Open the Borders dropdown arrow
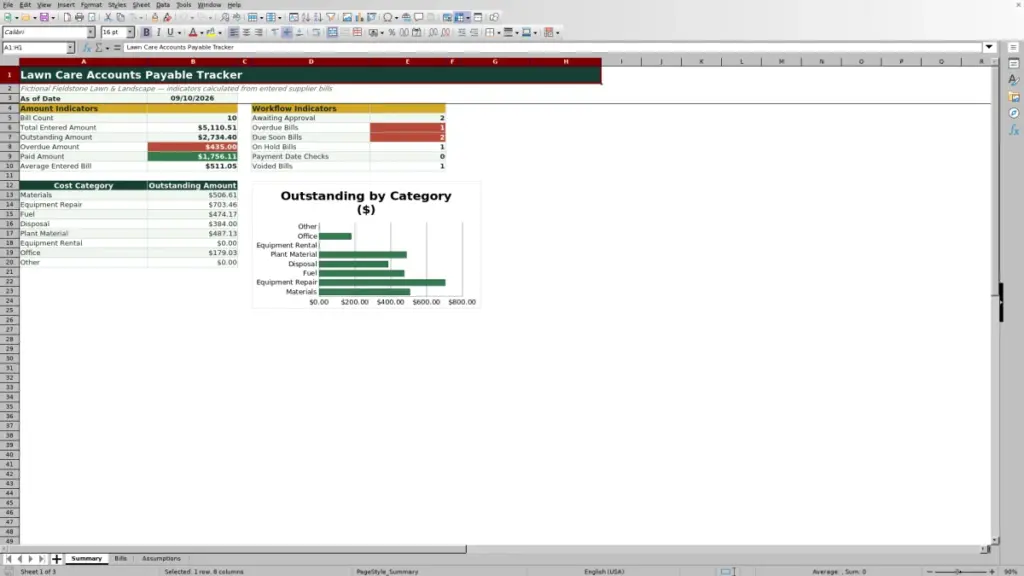1024x576 pixels. pos(499,33)
